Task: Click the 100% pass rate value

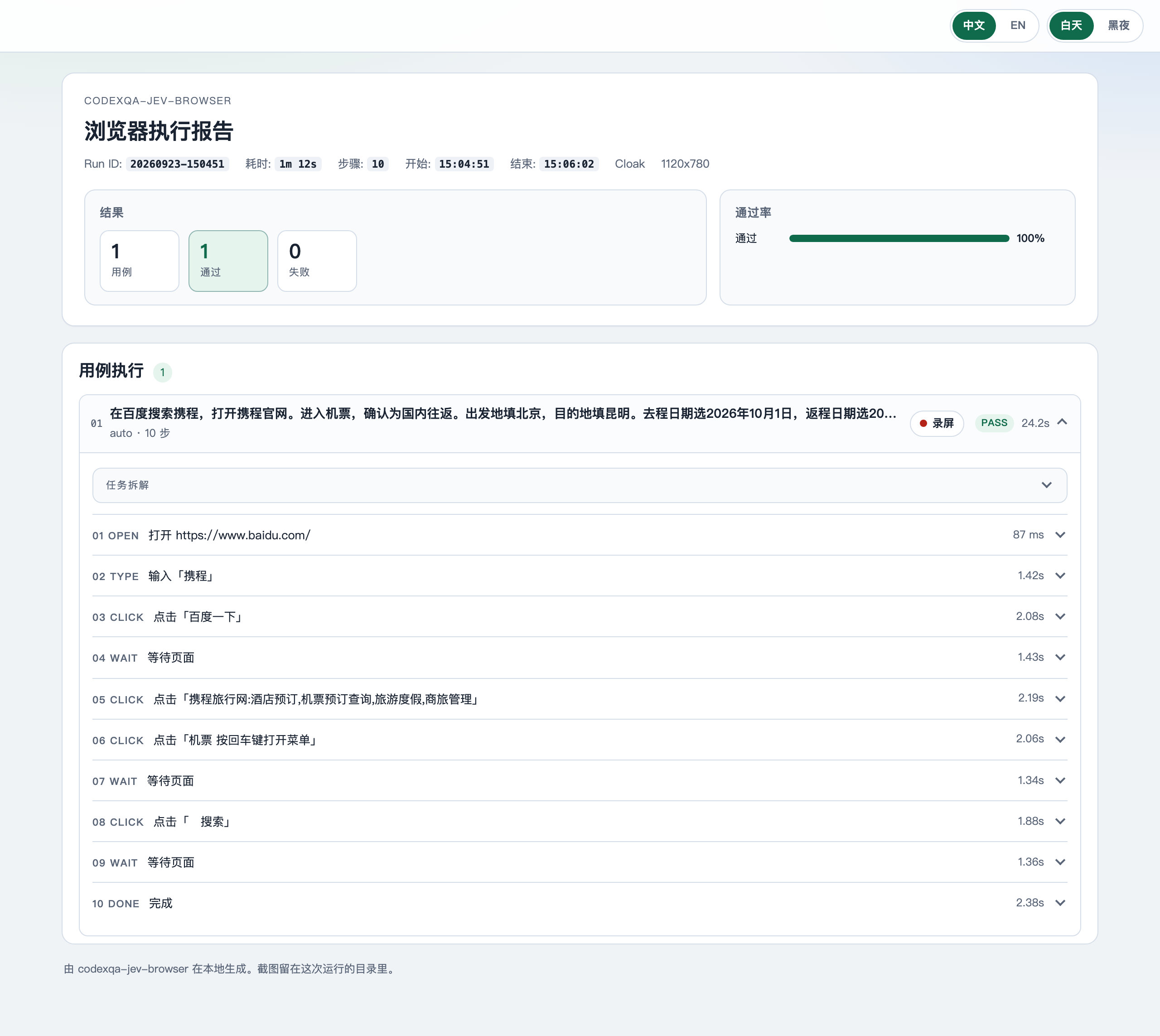Action: click(x=1030, y=238)
